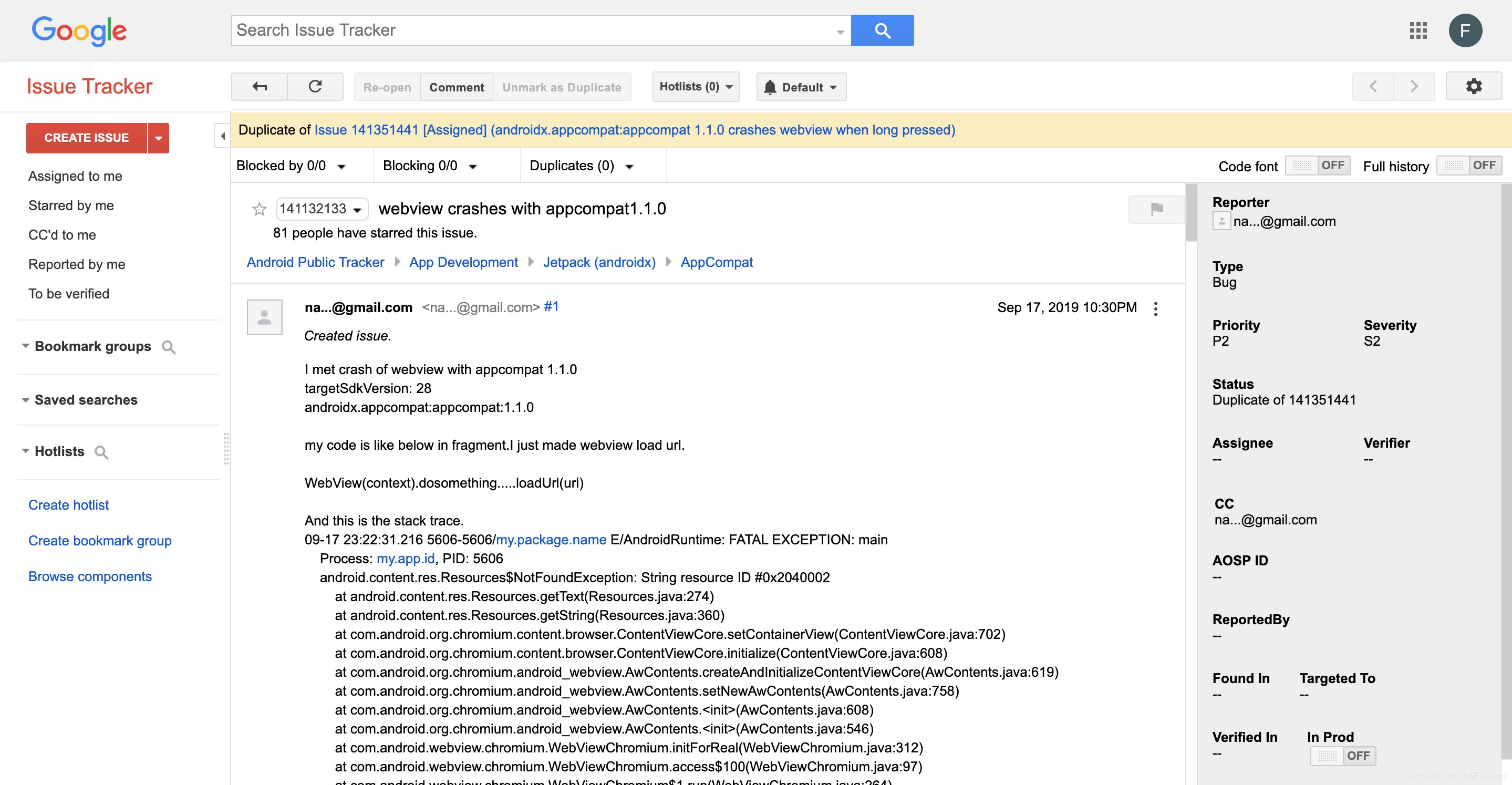Open the Default notification dropdown
The width and height of the screenshot is (1512, 785).
[x=801, y=87]
